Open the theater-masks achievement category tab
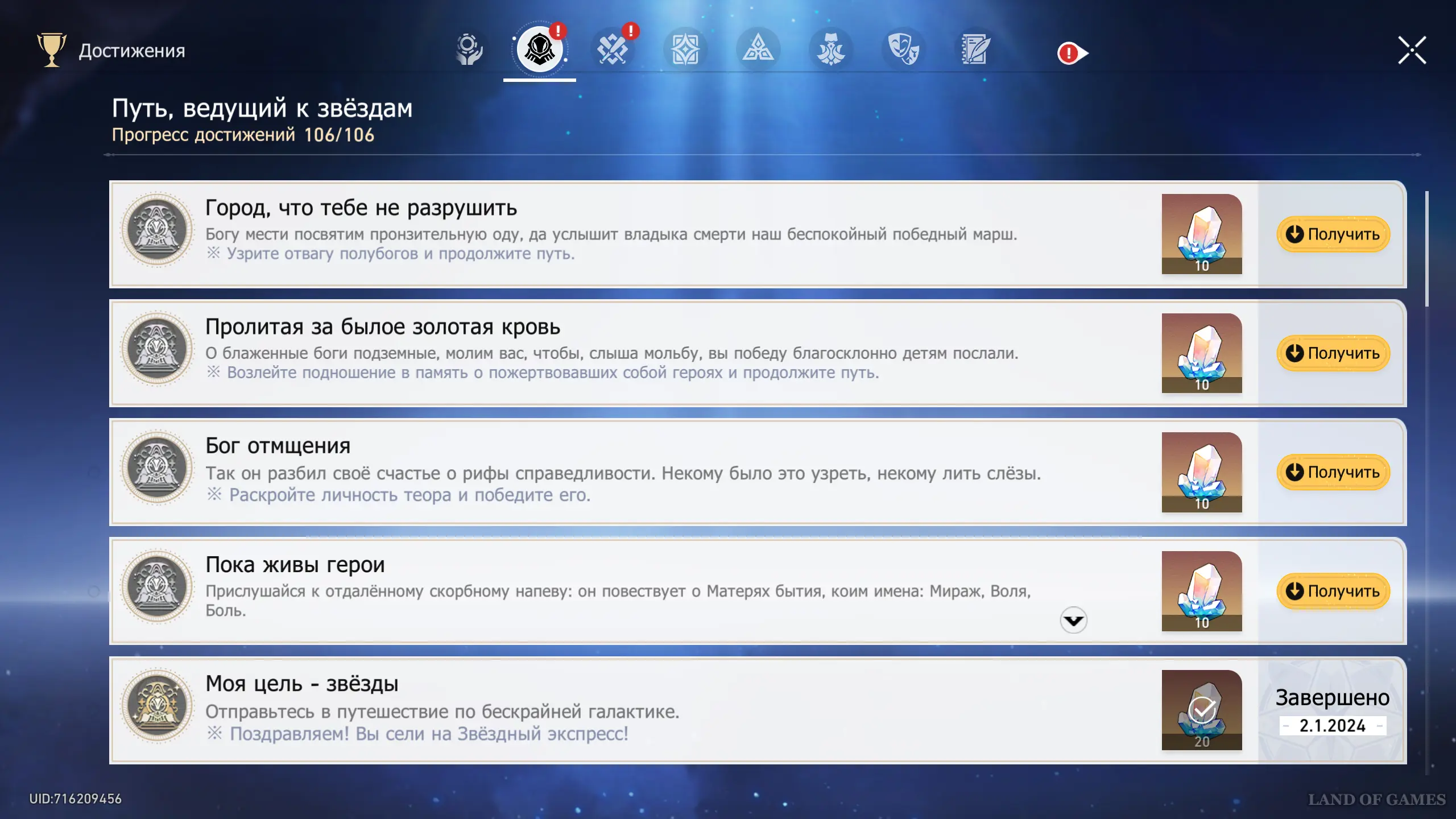This screenshot has height=819, width=1456. 903,49
